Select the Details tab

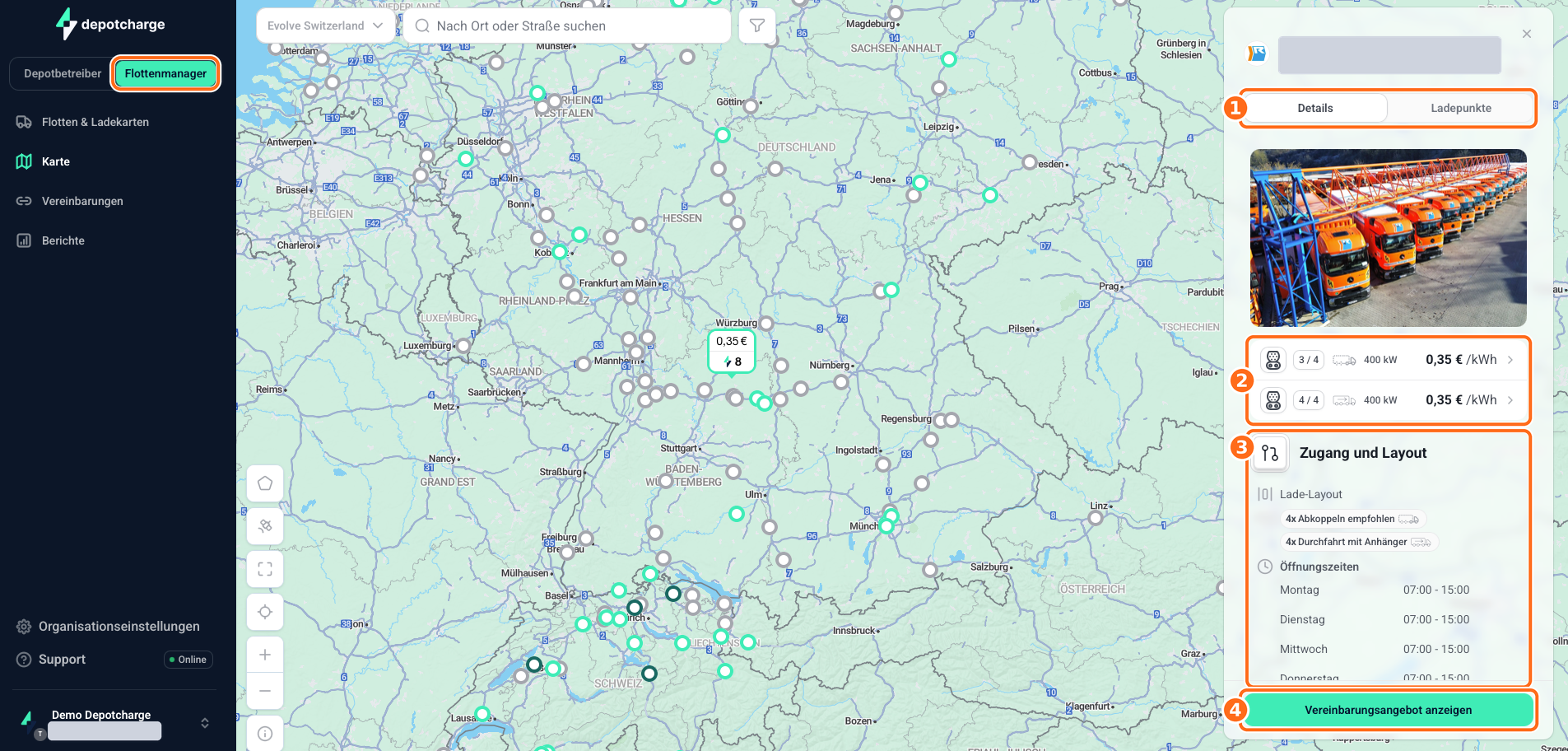(x=1315, y=108)
